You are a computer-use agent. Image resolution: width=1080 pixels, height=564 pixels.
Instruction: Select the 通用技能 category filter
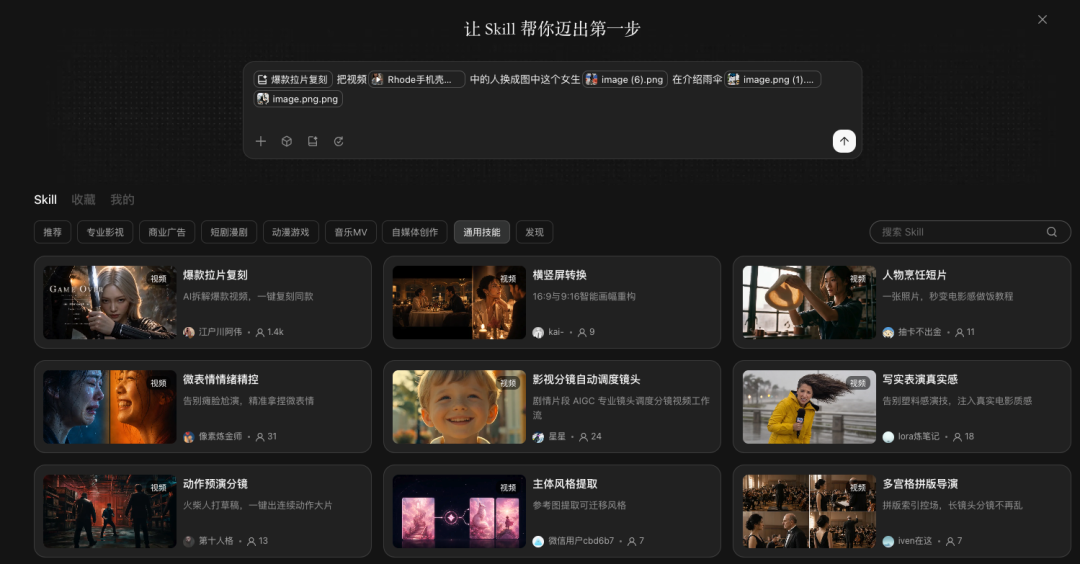(x=481, y=232)
